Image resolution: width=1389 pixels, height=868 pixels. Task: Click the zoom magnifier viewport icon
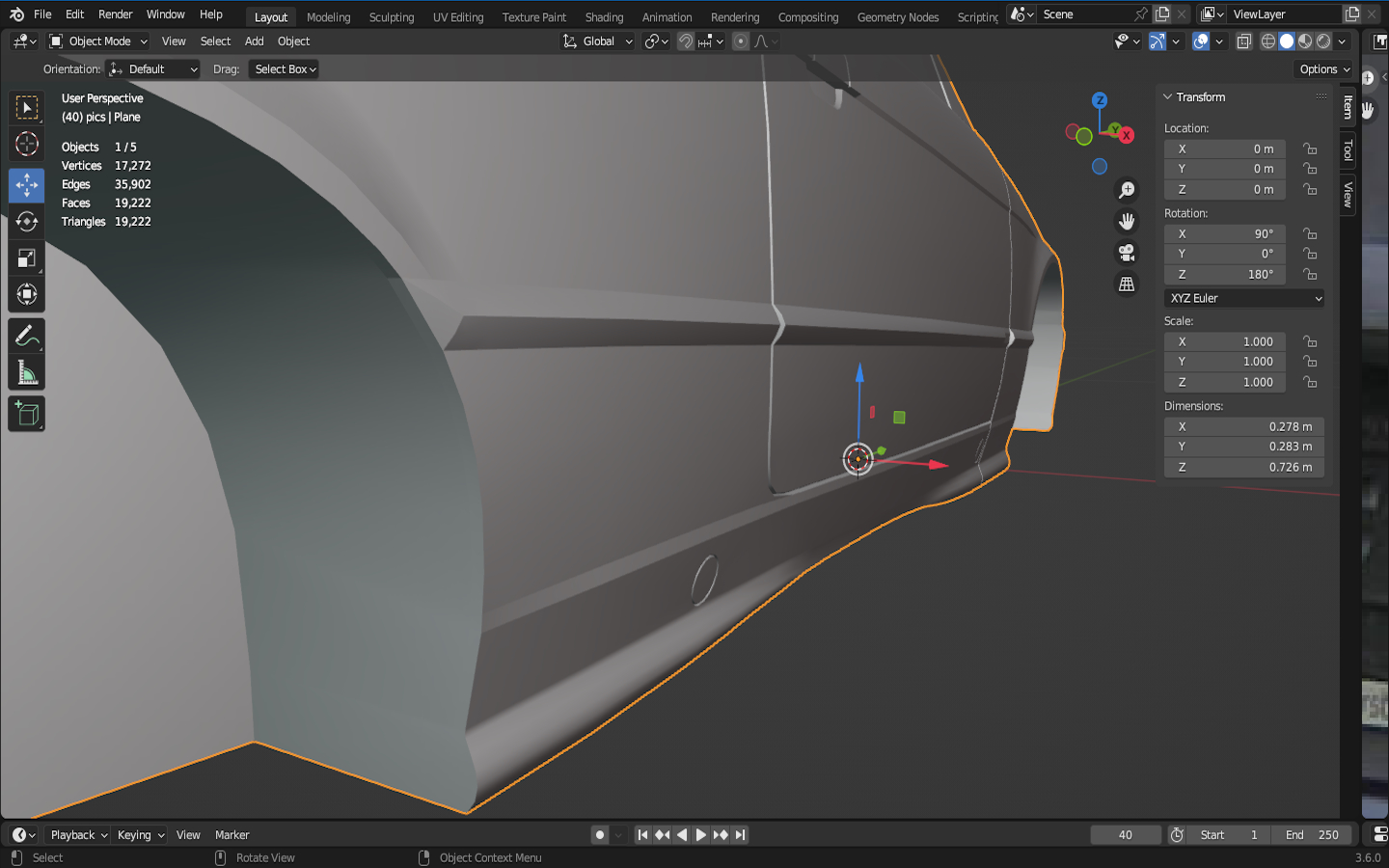click(x=1126, y=190)
